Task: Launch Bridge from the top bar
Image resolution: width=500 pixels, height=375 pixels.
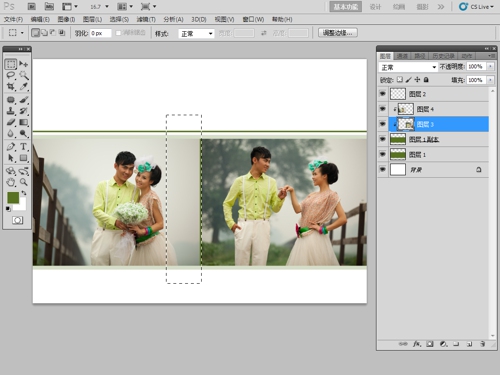Action: click(x=32, y=6)
